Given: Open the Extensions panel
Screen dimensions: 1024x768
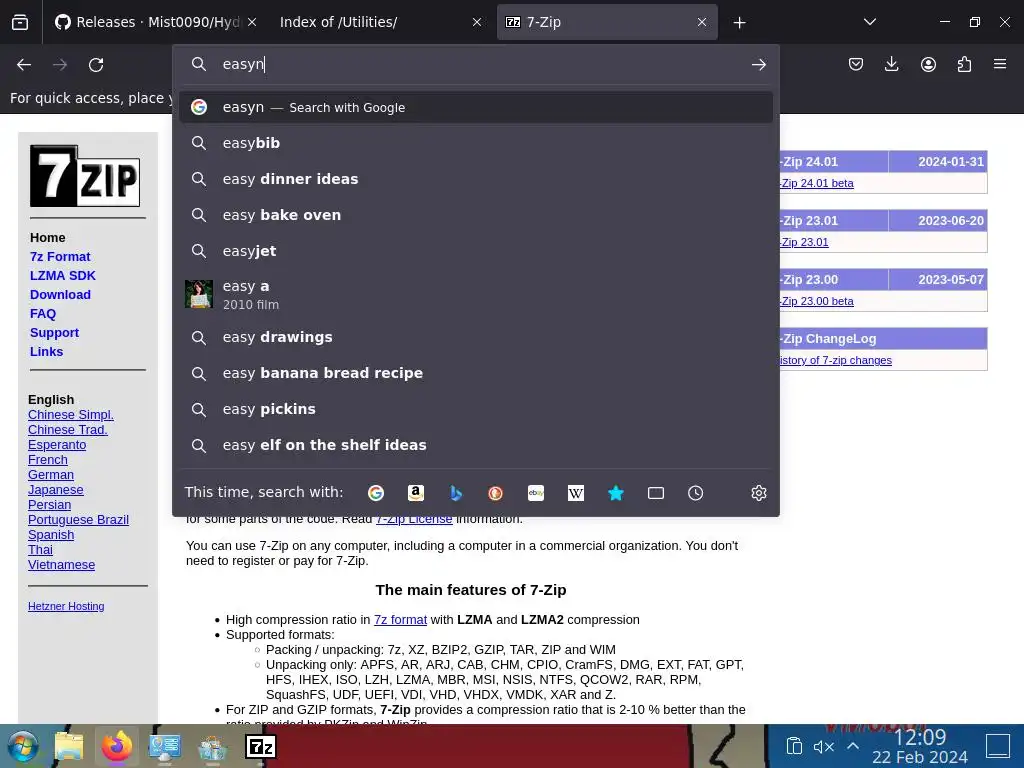Looking at the screenshot, I should click(x=964, y=64).
